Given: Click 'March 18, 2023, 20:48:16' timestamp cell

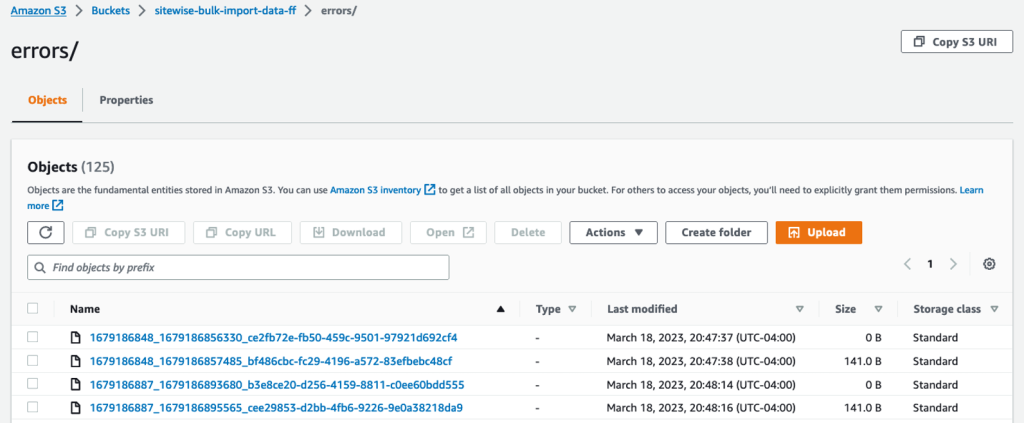Looking at the screenshot, I should (701, 408).
